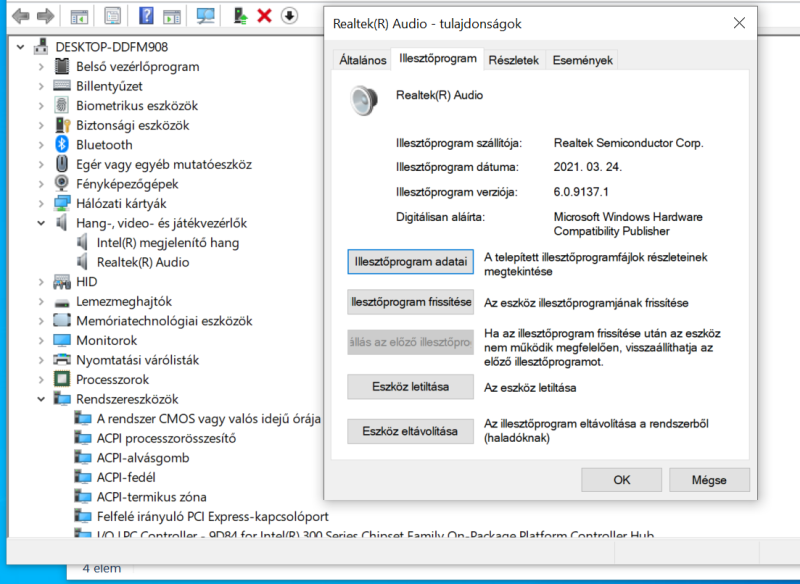
Task: Select the Nyomtatási várólisták printer icon
Action: coord(62,360)
